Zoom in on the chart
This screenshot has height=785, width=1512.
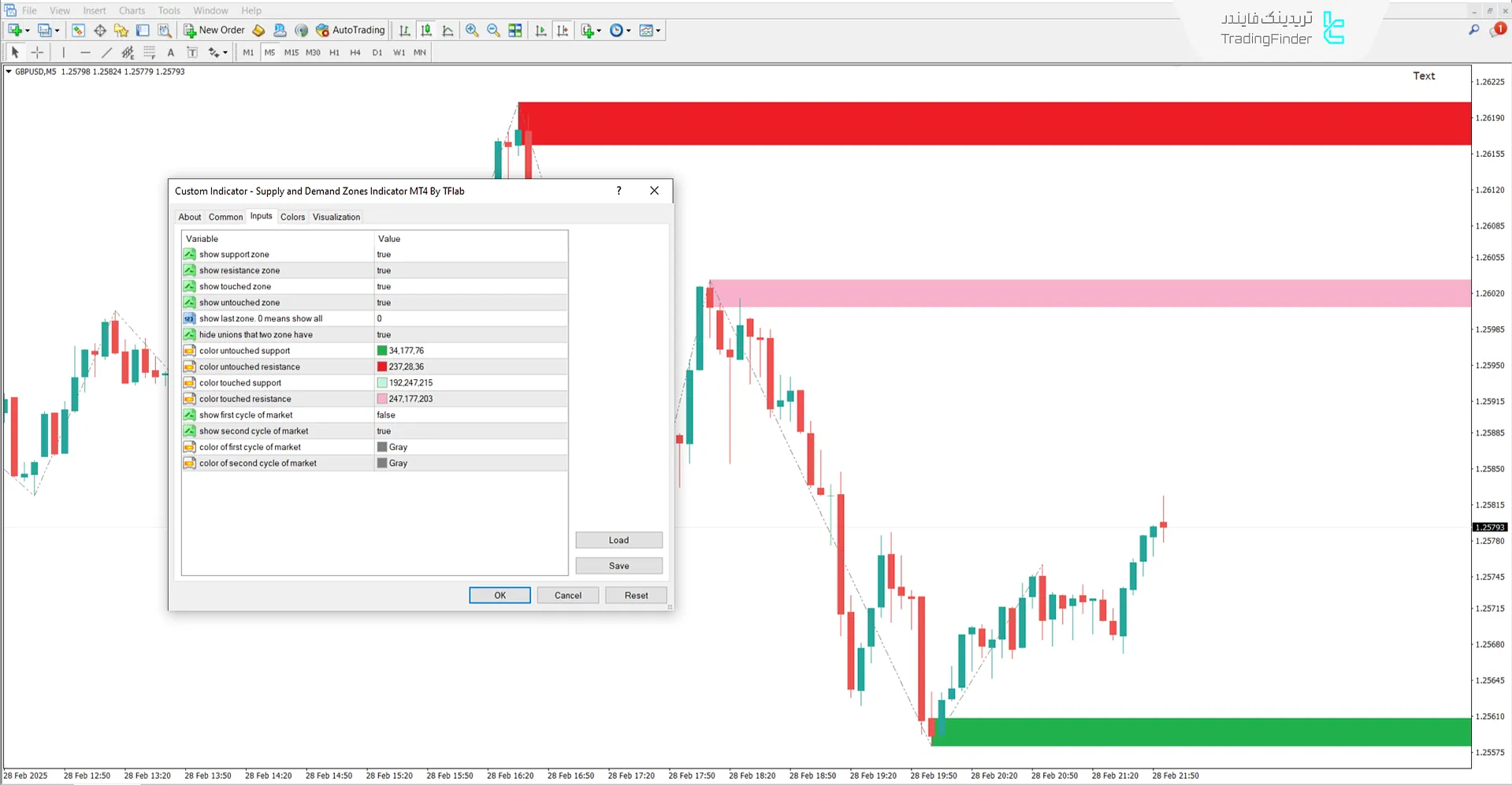click(x=472, y=30)
